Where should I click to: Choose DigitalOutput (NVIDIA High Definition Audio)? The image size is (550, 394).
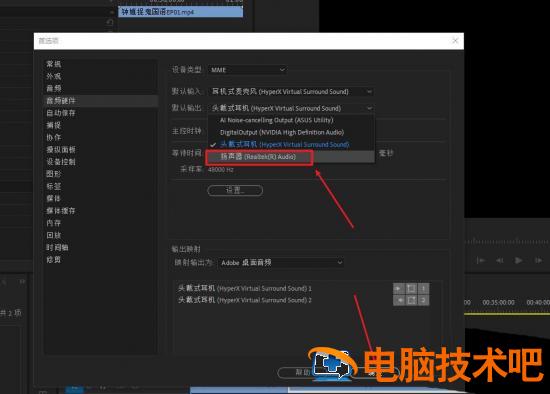[x=291, y=132]
